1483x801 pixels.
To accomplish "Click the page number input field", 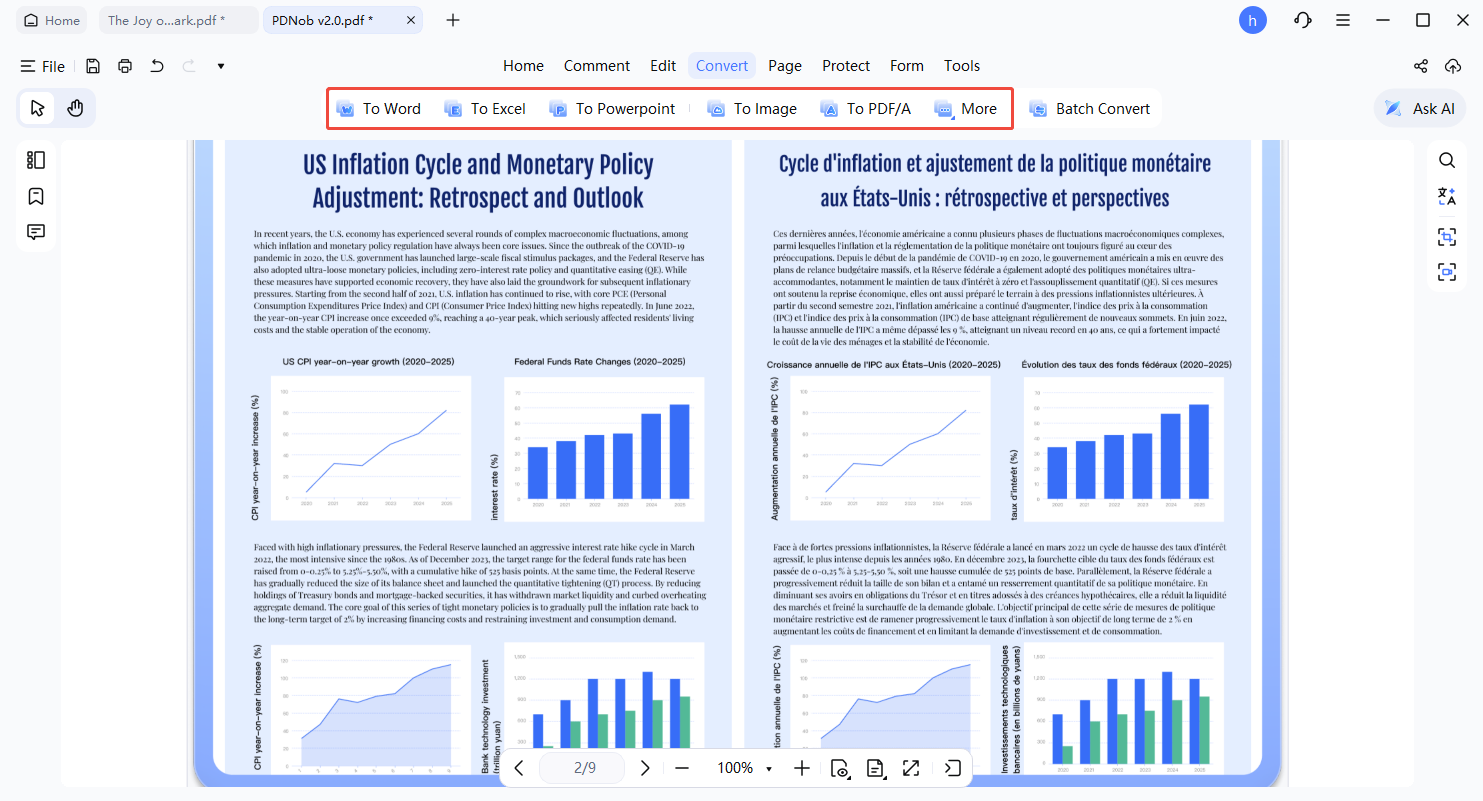I will point(584,768).
